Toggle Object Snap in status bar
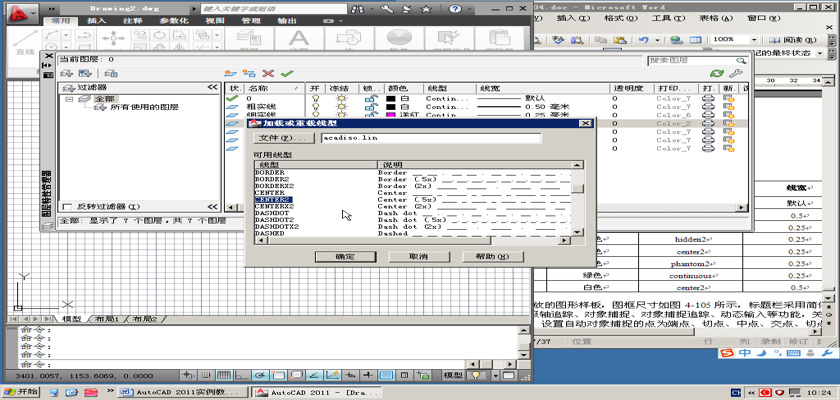Screen dimensions: 840x400 pyautogui.click(x=279, y=375)
